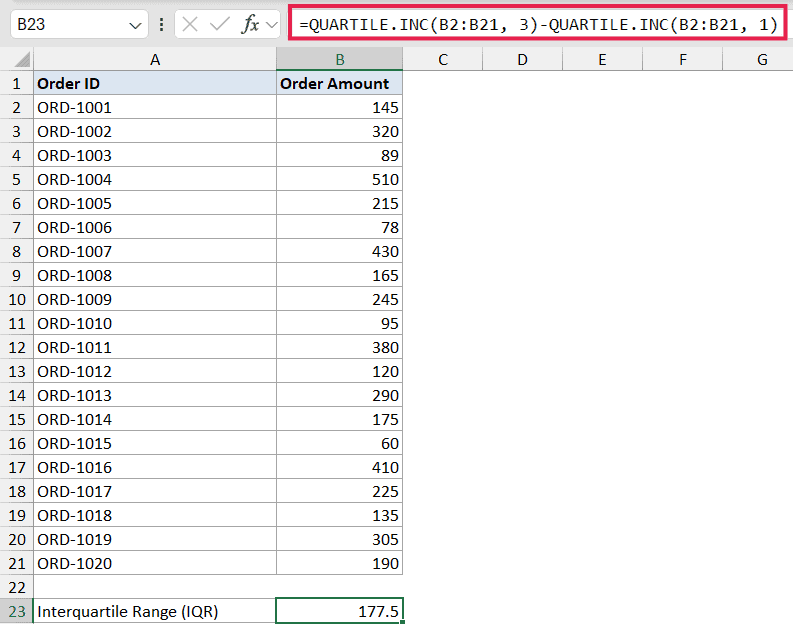
Task: Select the order amount 89
Action: (x=339, y=155)
